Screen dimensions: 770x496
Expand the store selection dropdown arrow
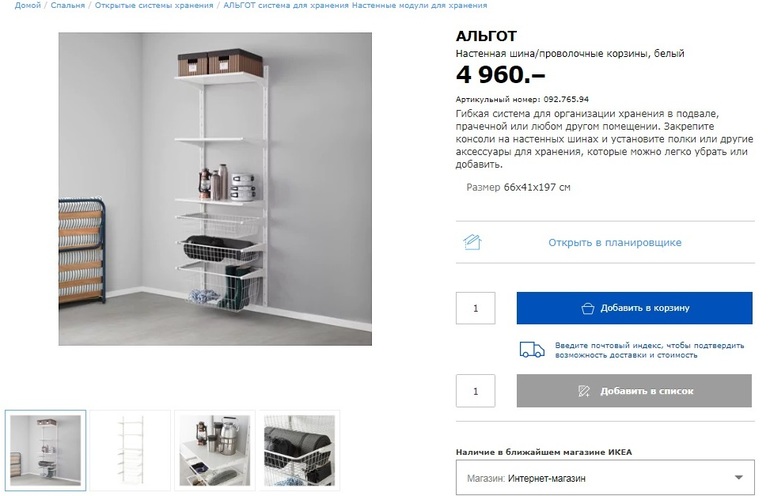738,477
